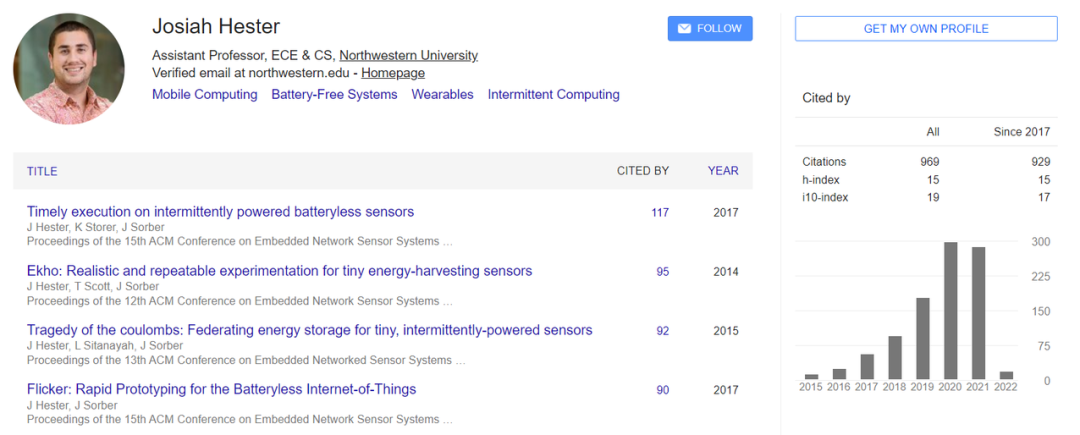Open the Northwestern University link
Screen dimensions: 1080x435
tap(408, 56)
